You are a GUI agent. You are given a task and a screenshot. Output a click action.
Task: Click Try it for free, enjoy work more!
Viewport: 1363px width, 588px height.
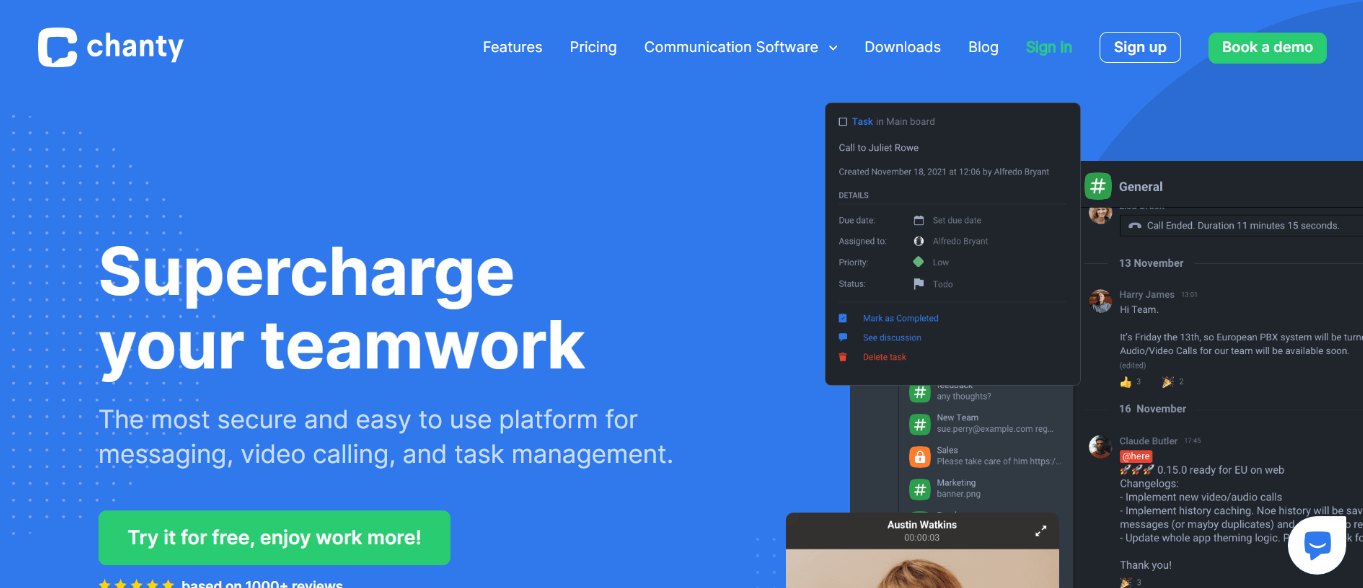click(274, 538)
